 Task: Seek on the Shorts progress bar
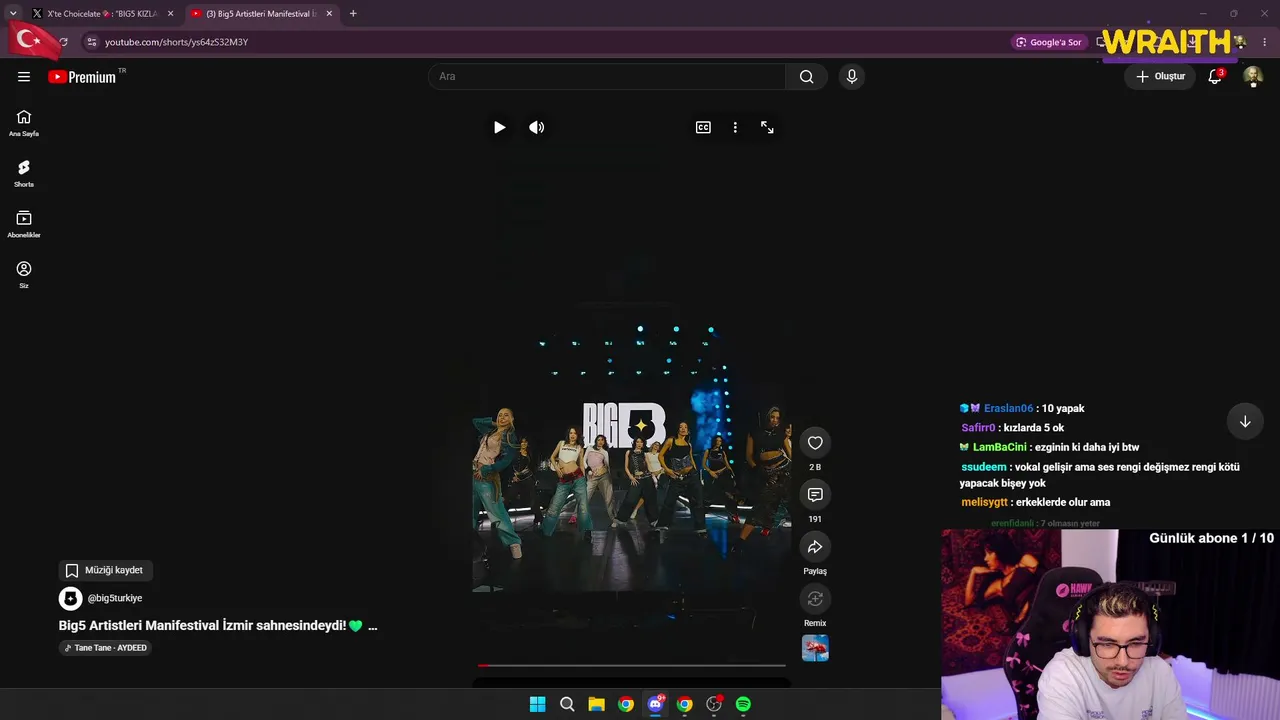pos(631,665)
